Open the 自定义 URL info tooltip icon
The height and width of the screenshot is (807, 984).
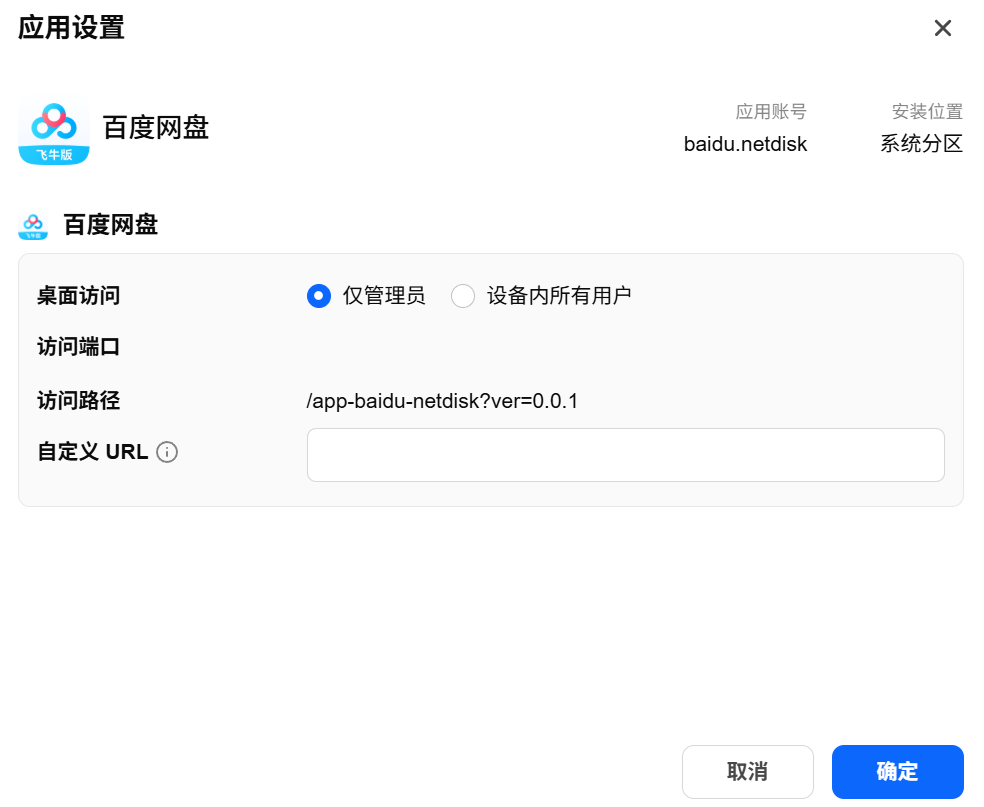[x=167, y=452]
